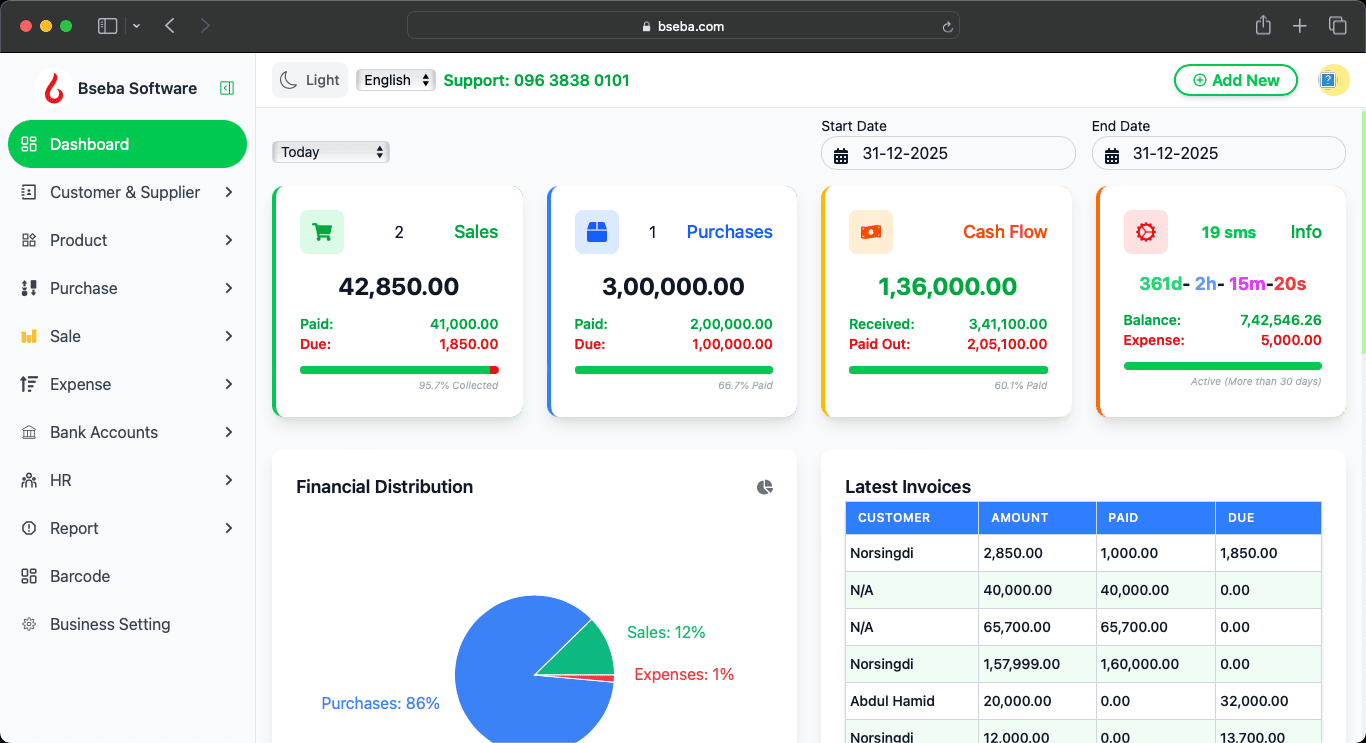Screen dimensions: 1366x743
Task: Reload the page in Safari's address bar
Action: tap(946, 27)
